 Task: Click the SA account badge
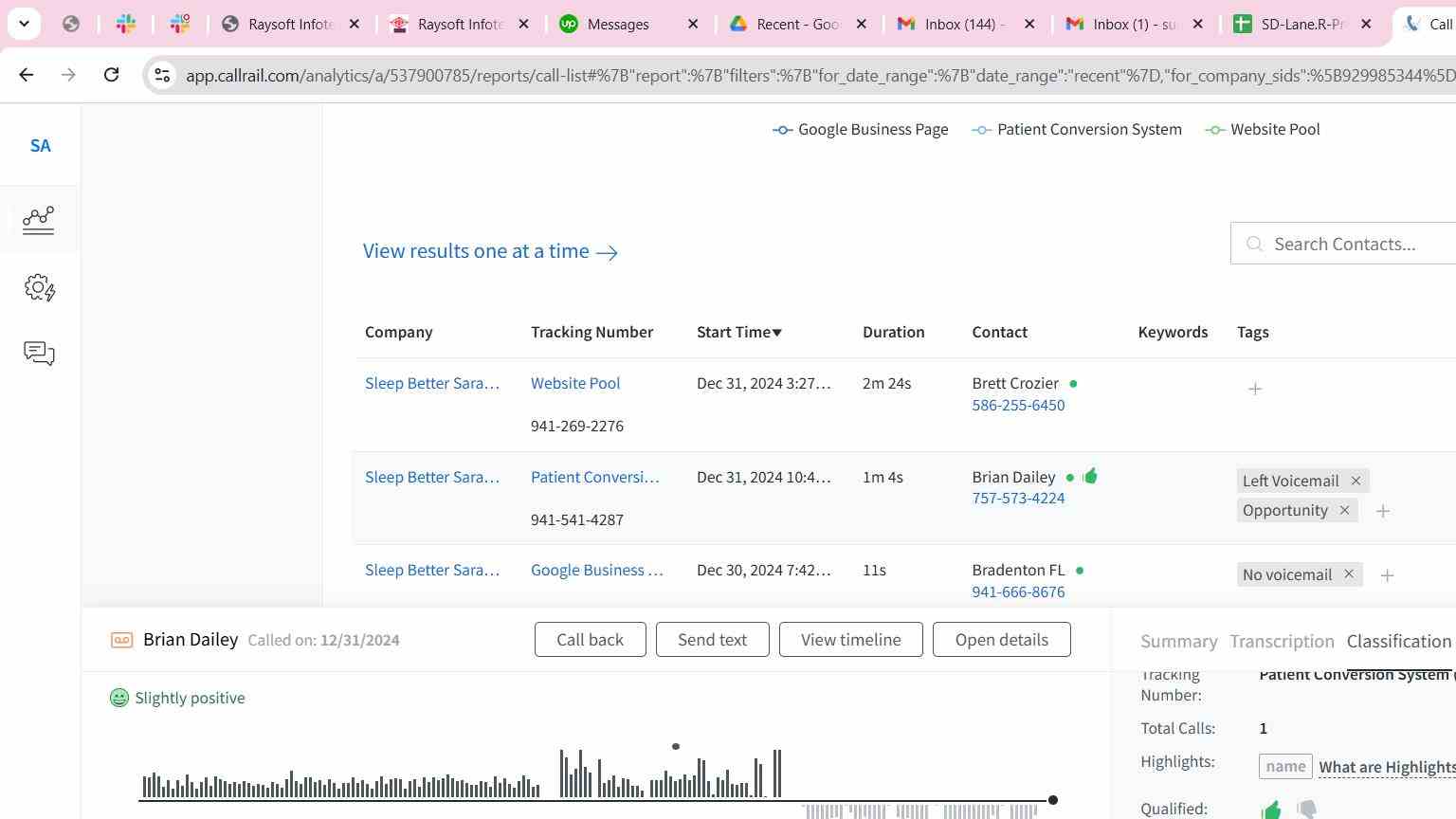pyautogui.click(x=40, y=145)
